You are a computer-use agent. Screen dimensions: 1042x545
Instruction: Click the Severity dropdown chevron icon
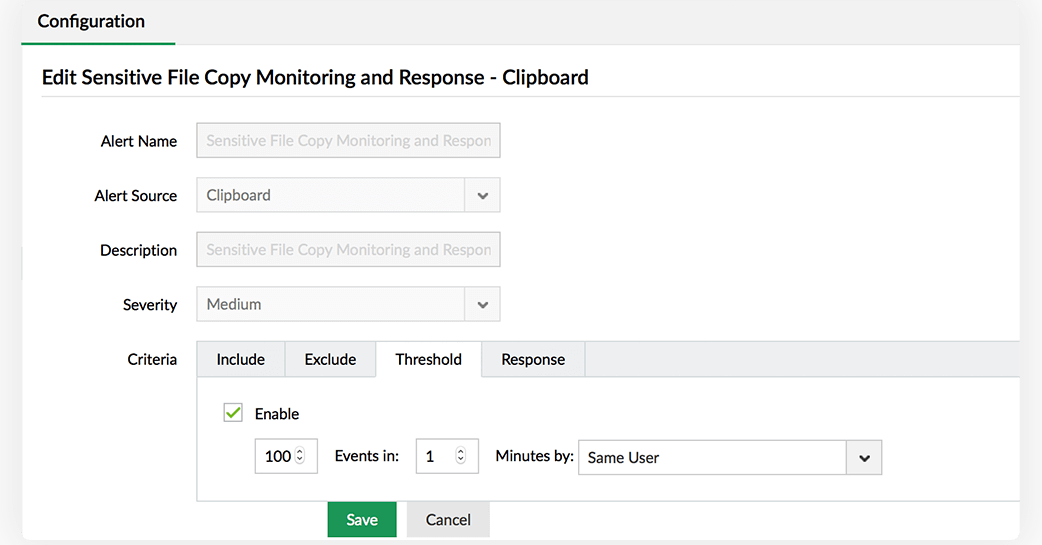pyautogui.click(x=482, y=305)
